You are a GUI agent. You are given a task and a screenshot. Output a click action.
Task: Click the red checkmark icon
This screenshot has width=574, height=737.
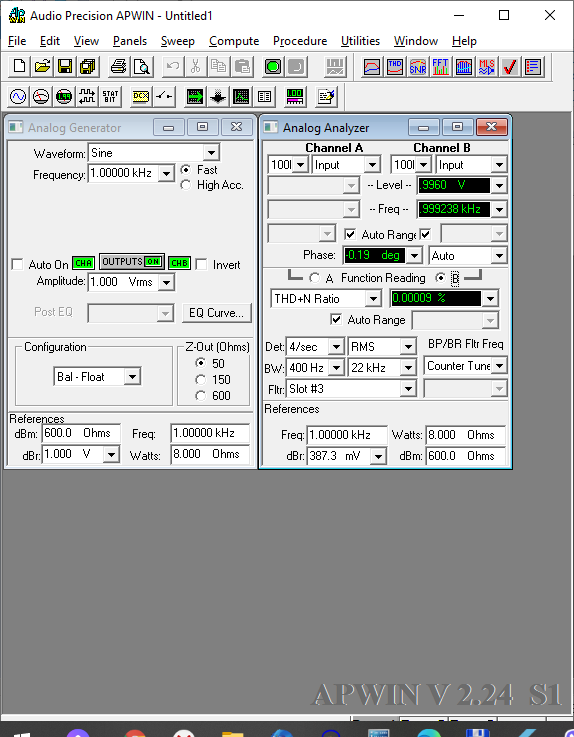(510, 67)
